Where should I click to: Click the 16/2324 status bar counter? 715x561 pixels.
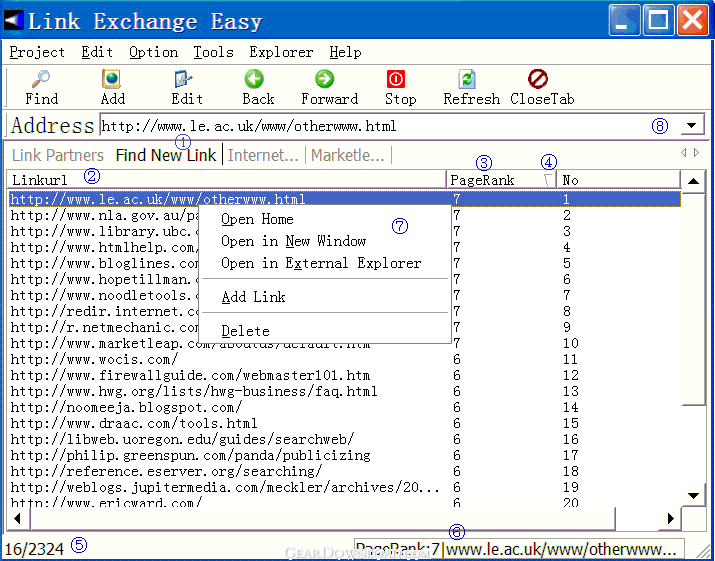click(34, 549)
